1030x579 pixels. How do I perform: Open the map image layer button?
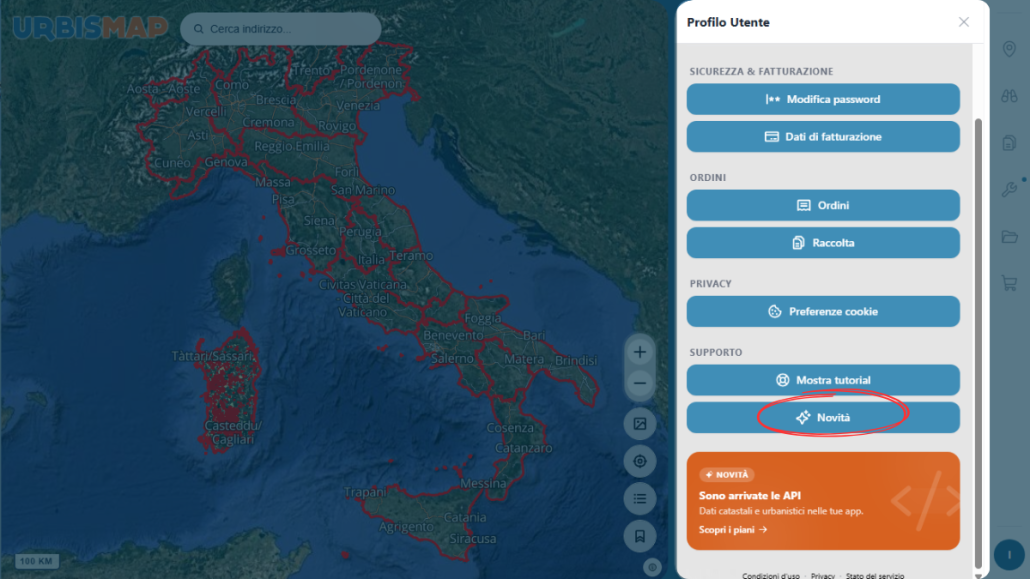(639, 424)
